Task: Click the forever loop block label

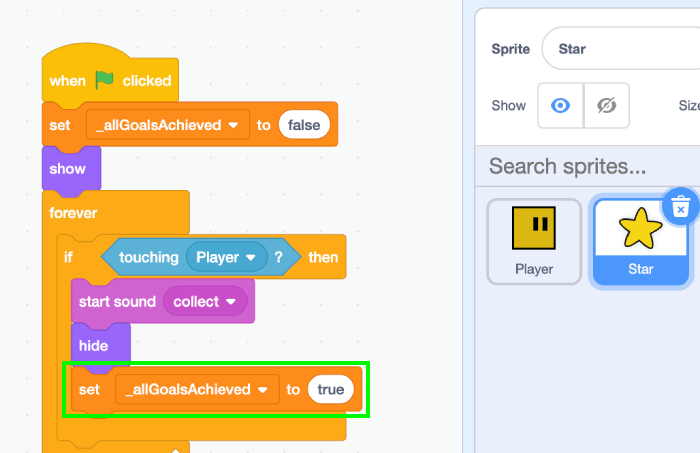Action: [x=73, y=212]
